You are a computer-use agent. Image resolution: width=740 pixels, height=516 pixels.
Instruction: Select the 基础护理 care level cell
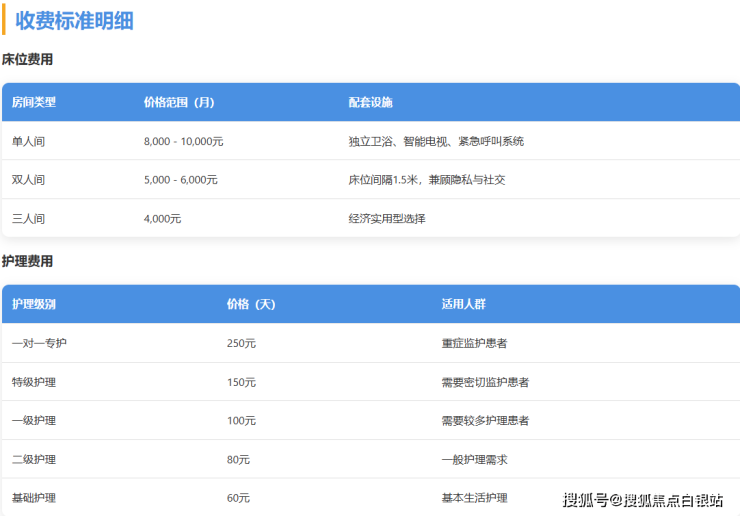tap(34, 497)
